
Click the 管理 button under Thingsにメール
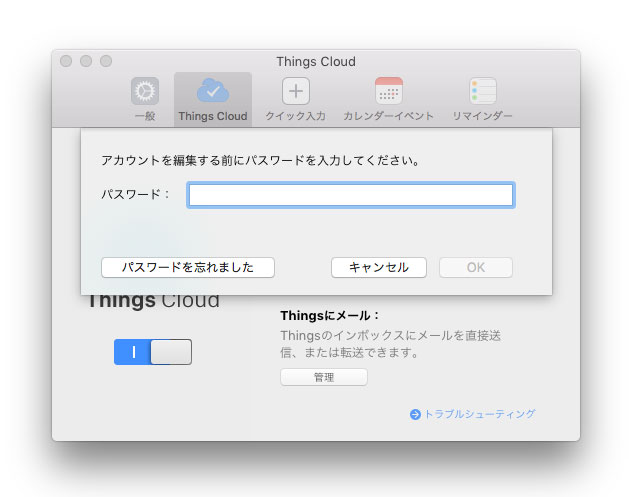(324, 377)
